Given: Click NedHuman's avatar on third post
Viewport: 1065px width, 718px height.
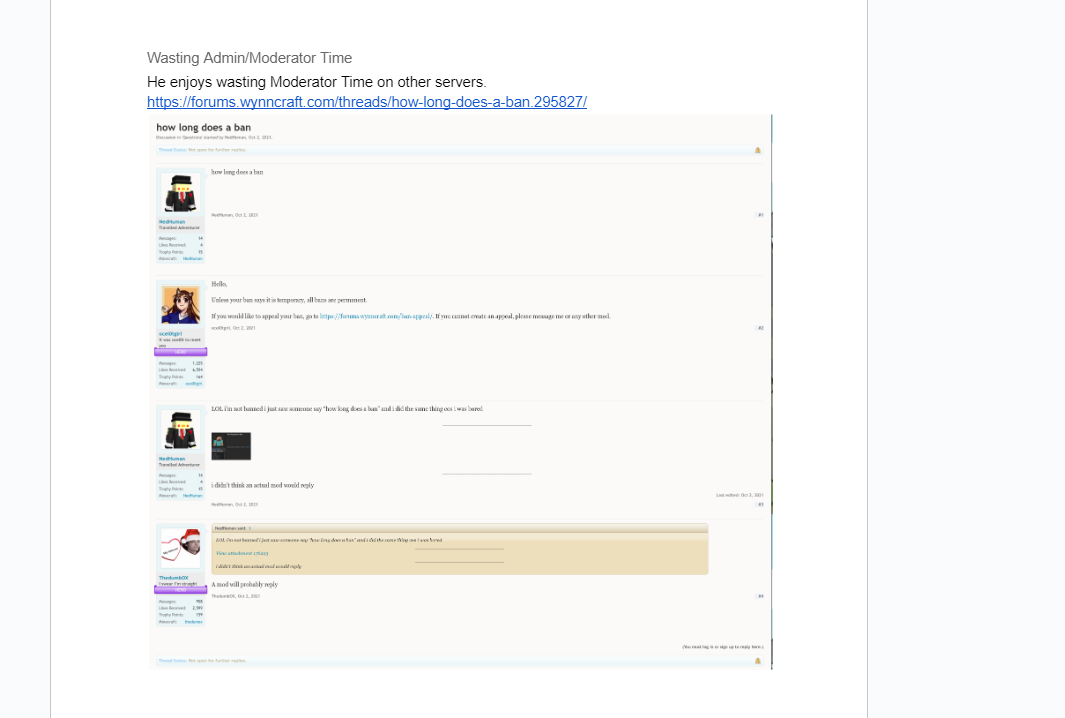Looking at the screenshot, I should pos(181,430).
